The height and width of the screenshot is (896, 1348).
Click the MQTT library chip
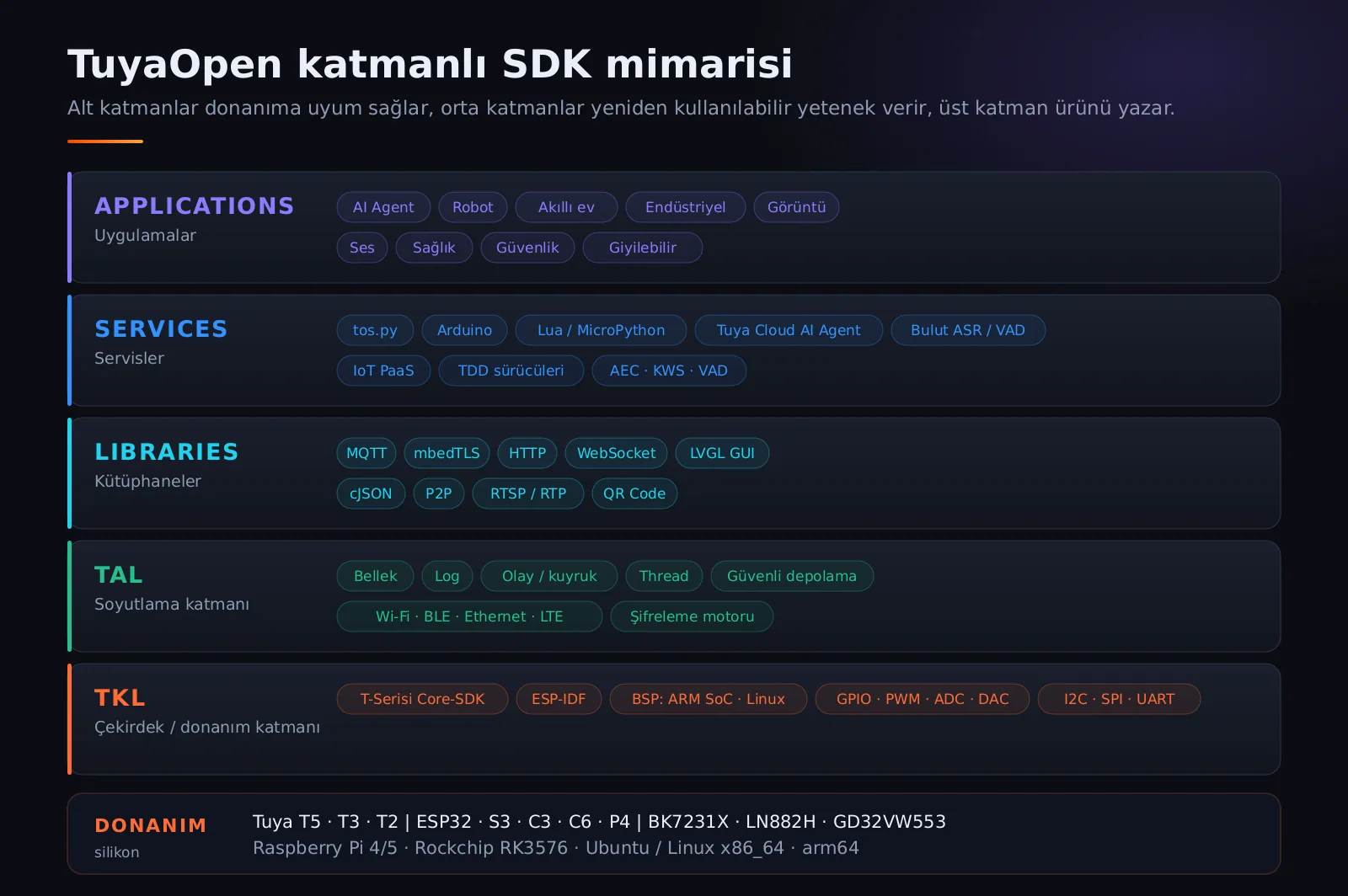pyautogui.click(x=366, y=453)
